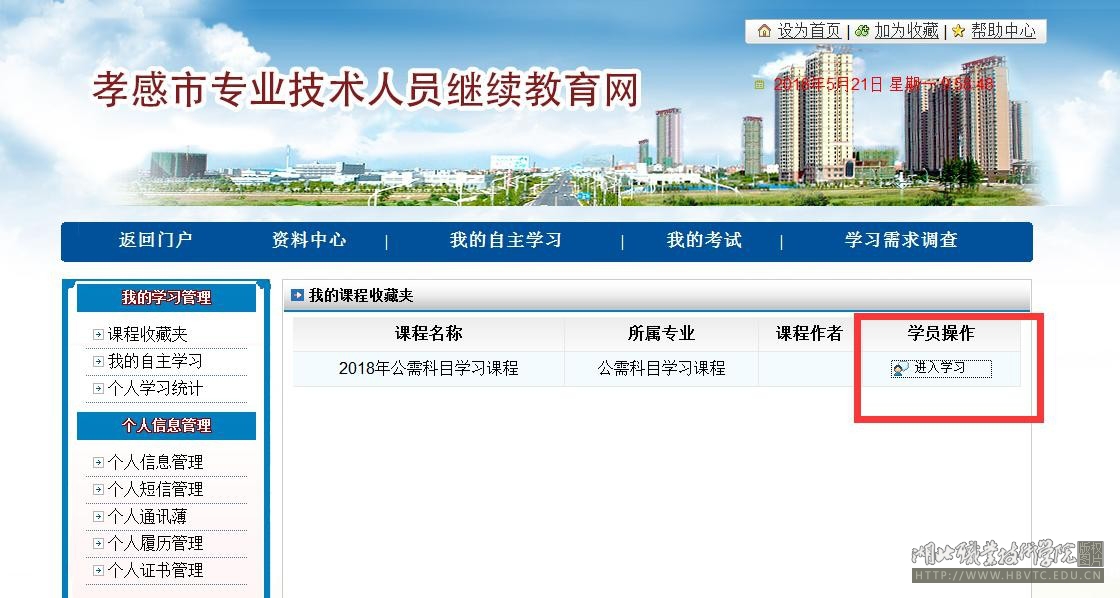This screenshot has height=598, width=1120.
Task: Open the 帮助中心 link
Action: tap(1003, 31)
